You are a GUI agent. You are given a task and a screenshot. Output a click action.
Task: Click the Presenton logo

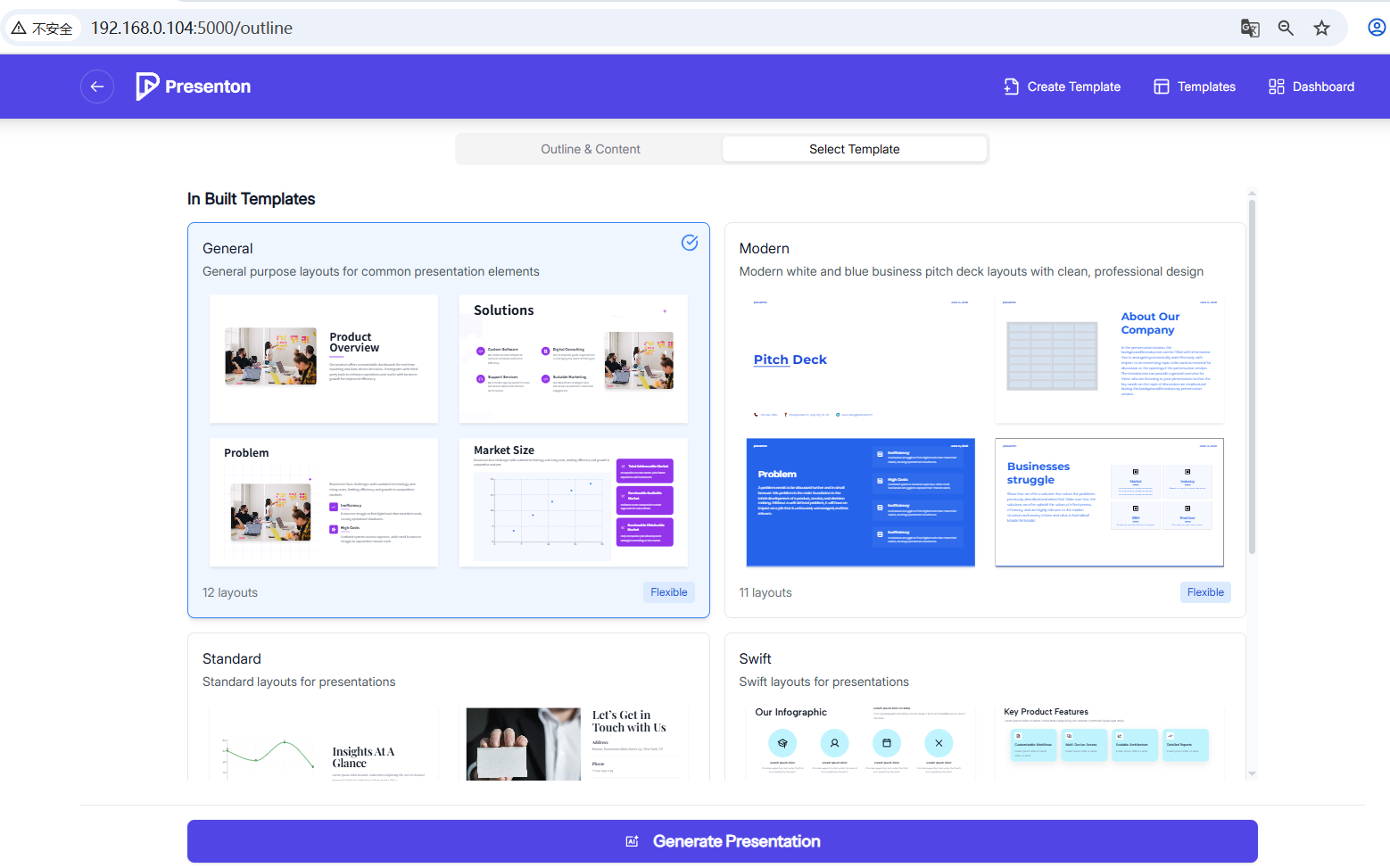coord(194,87)
